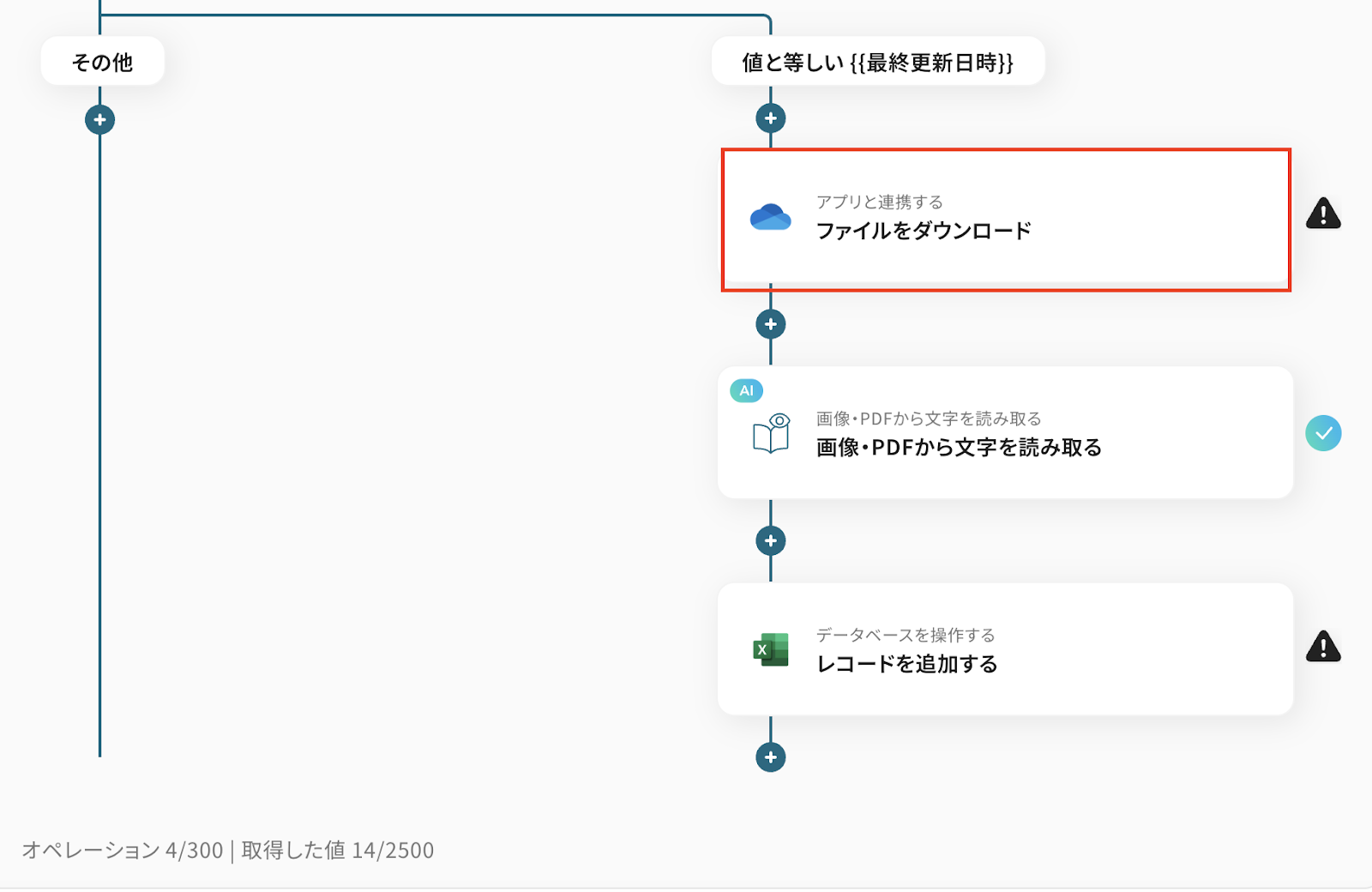Click warning icon beside ファイルをダウンロード

click(1323, 214)
